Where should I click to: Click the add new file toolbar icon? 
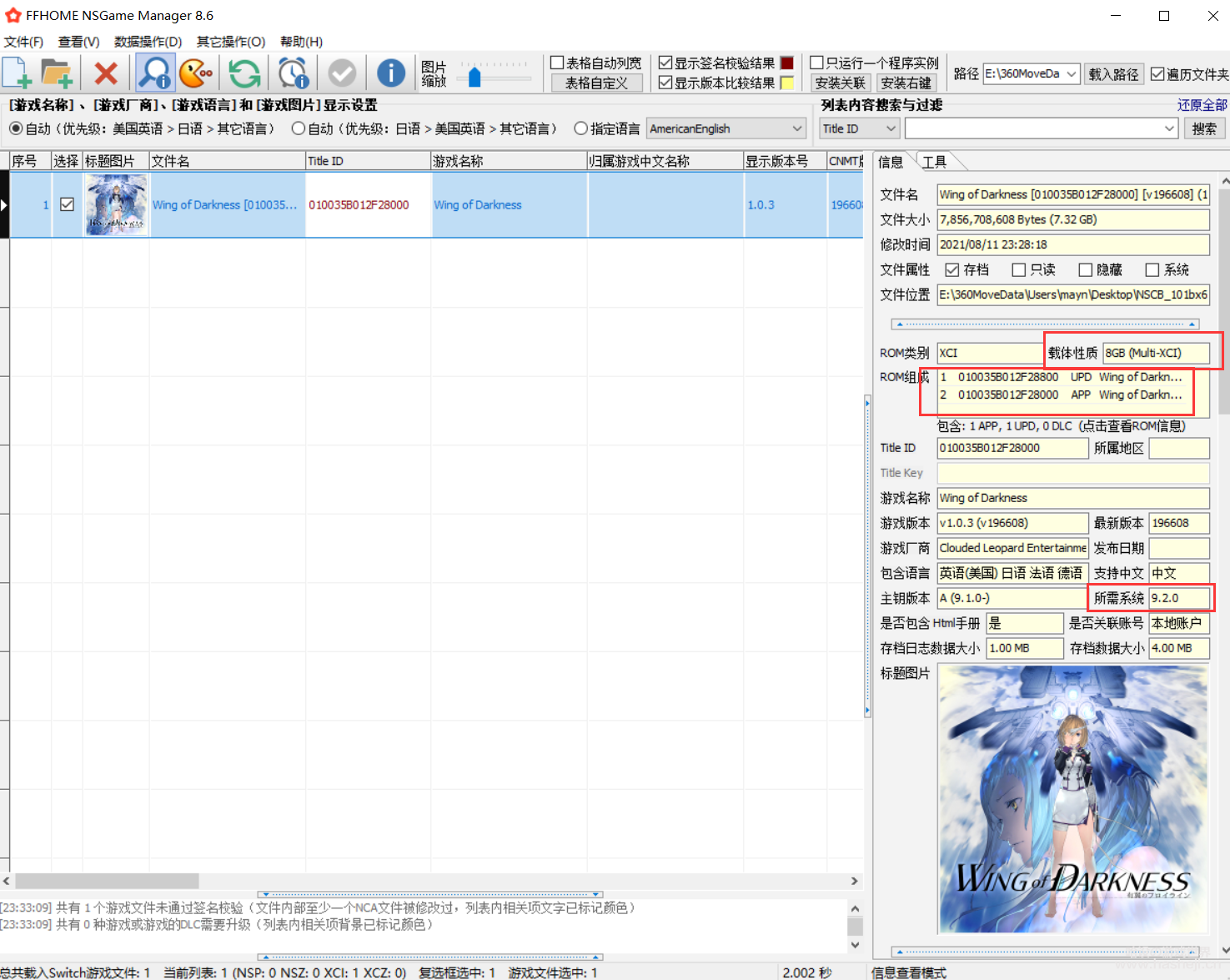coord(18,73)
